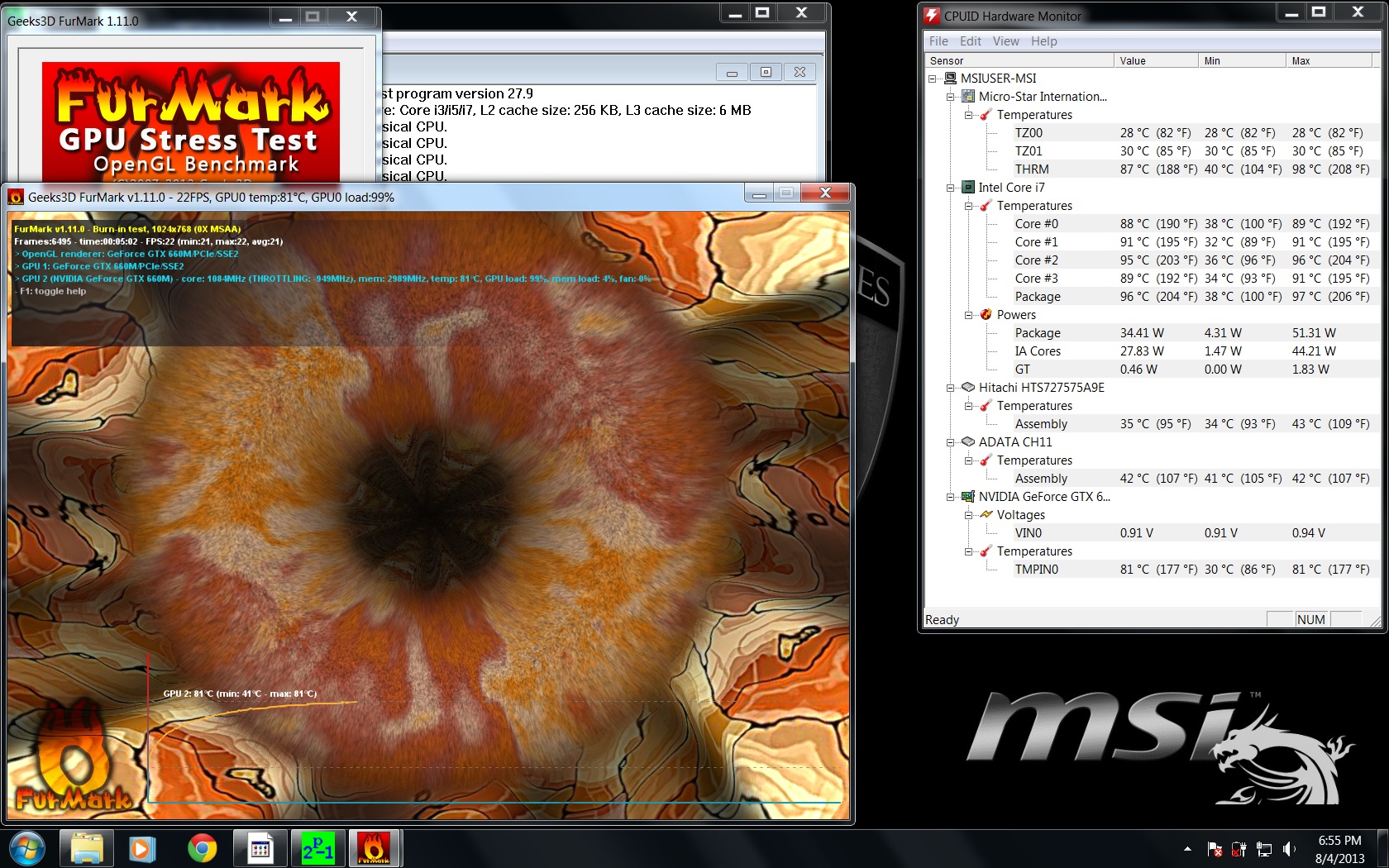Click the Package power value 34.41 W

click(1142, 333)
